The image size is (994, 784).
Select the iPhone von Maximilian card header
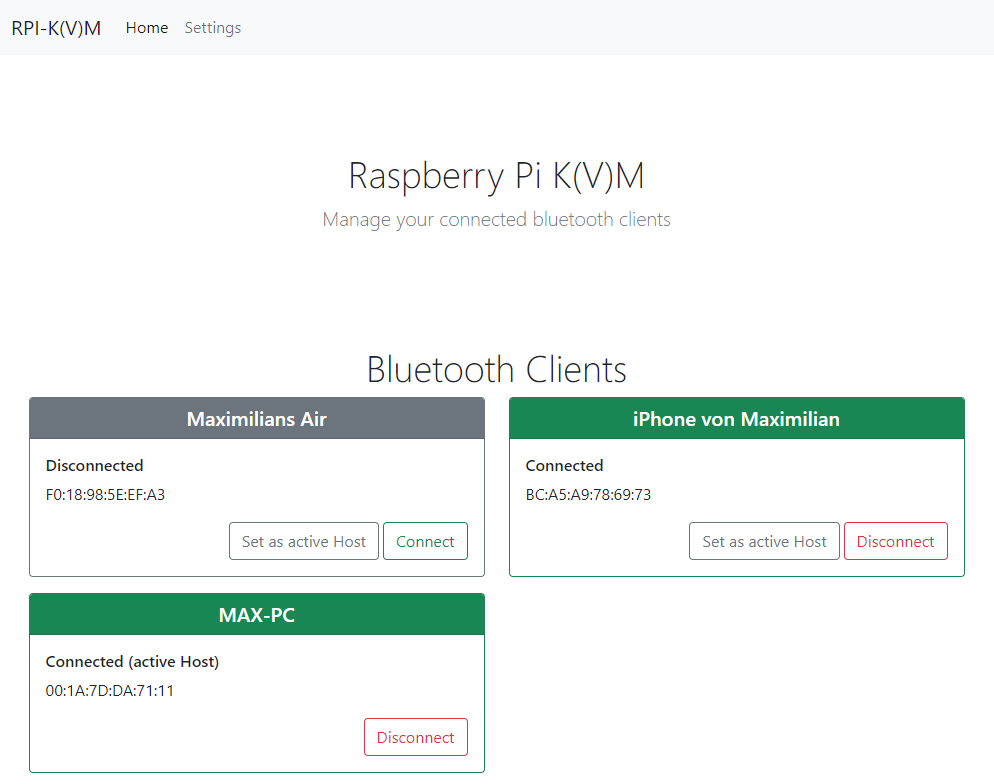click(737, 418)
